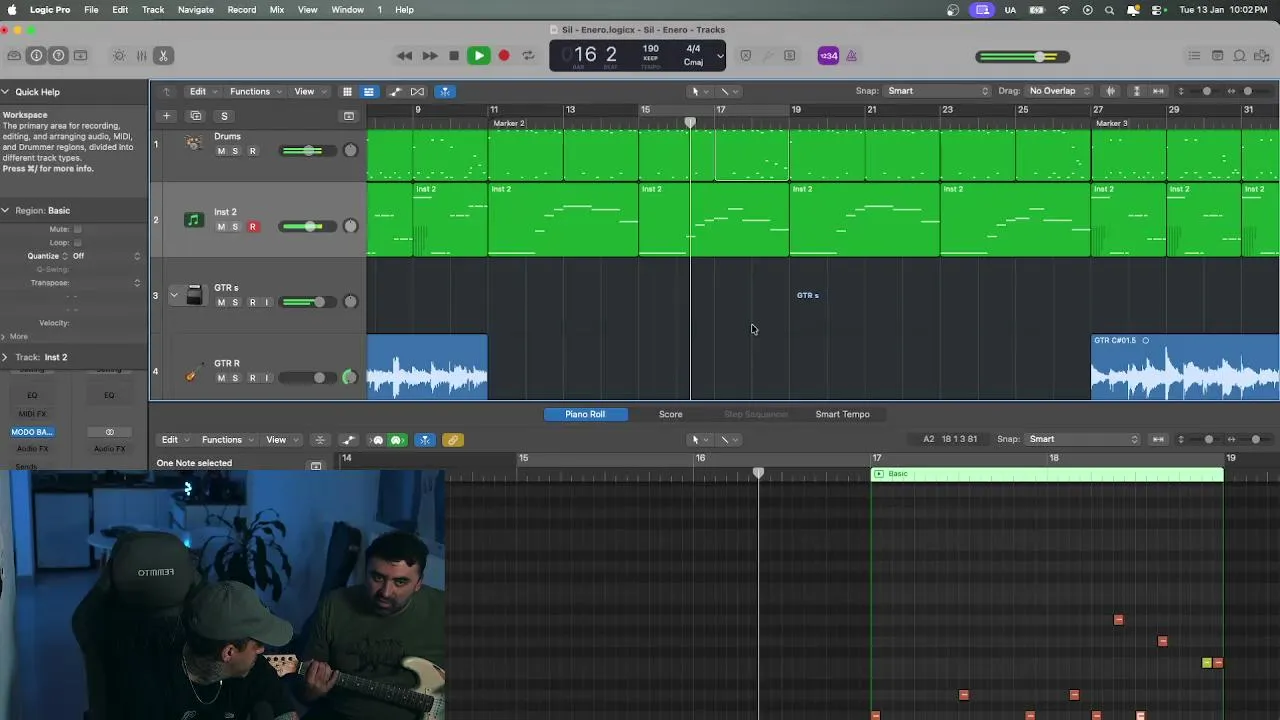Viewport: 1280px width, 720px height.
Task: Open the Library button in control bar
Action: pos(14,56)
